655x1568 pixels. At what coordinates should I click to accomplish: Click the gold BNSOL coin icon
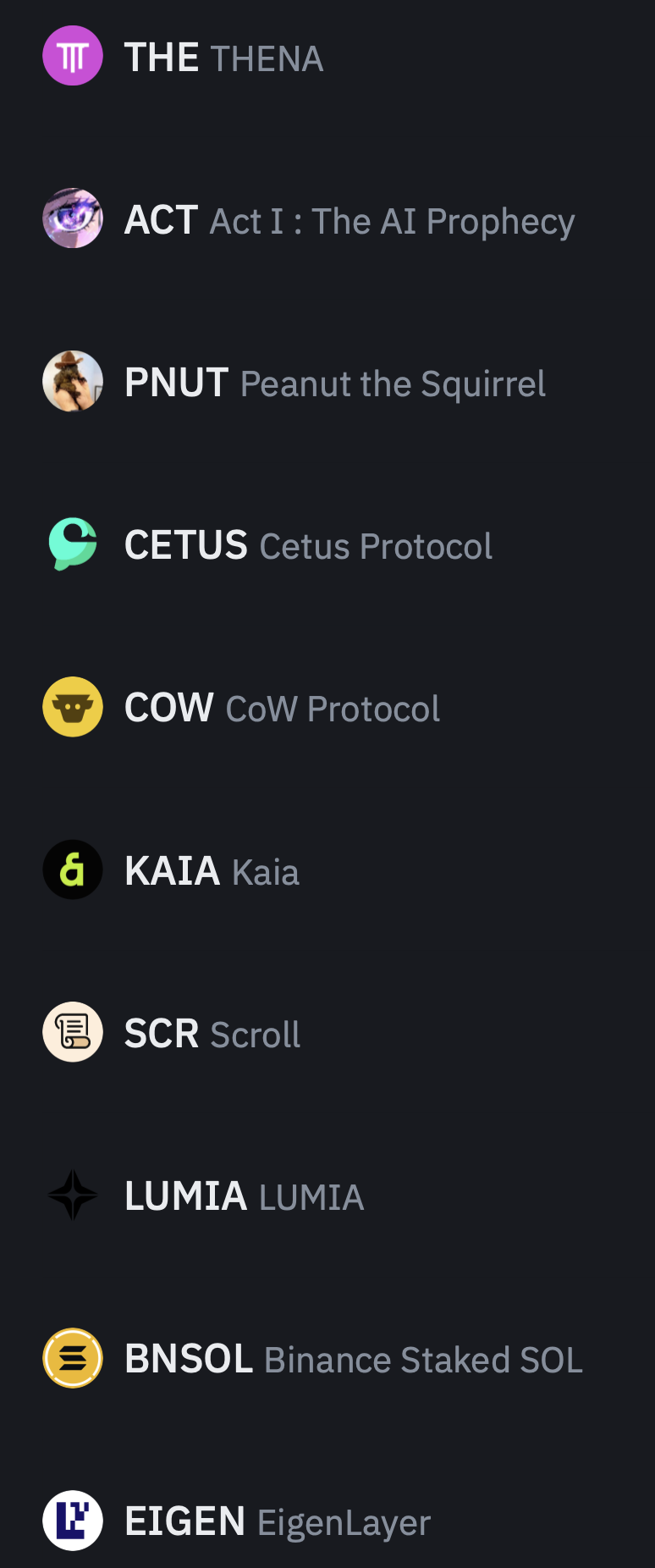coord(73,1358)
